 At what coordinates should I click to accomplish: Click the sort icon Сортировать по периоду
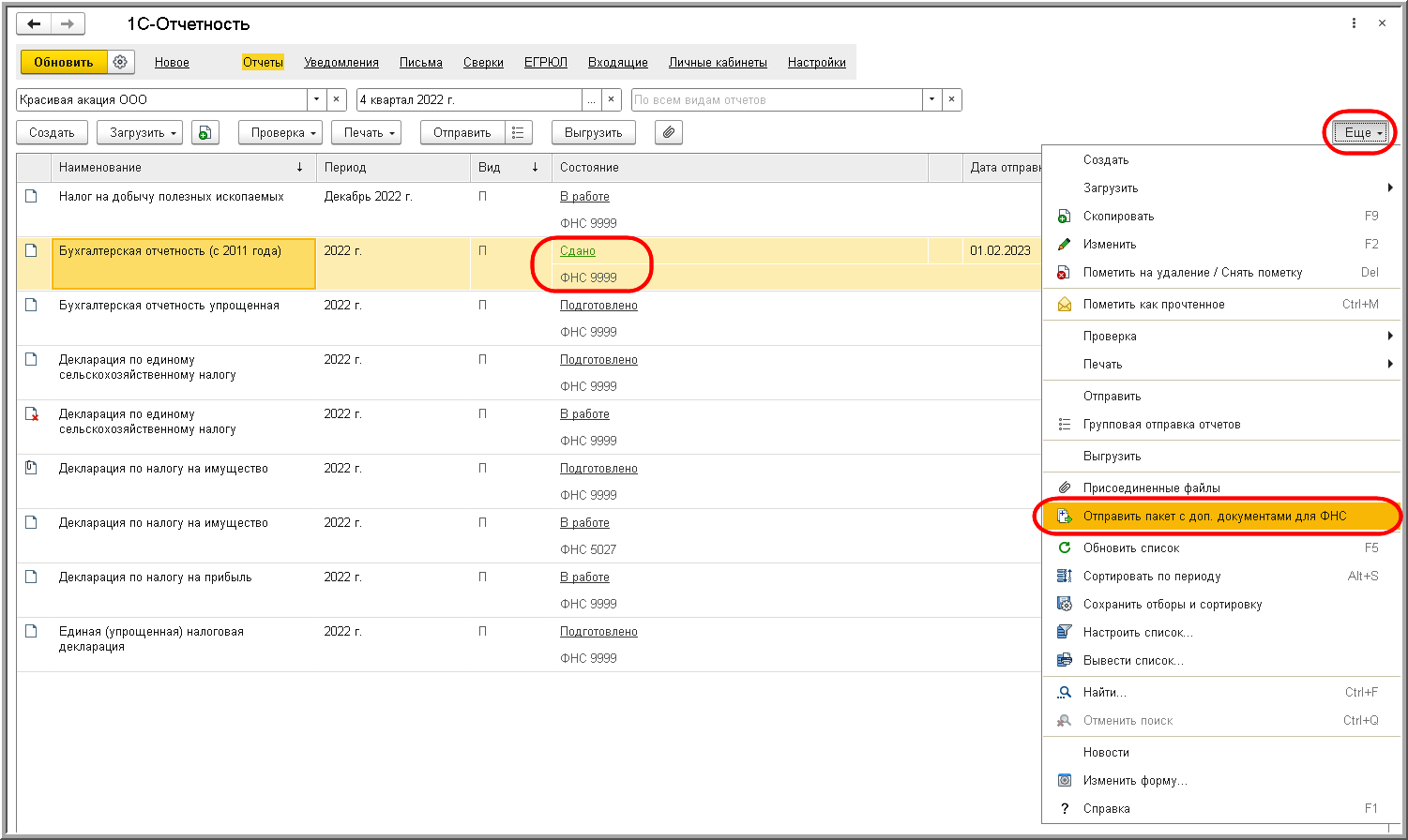(1064, 577)
